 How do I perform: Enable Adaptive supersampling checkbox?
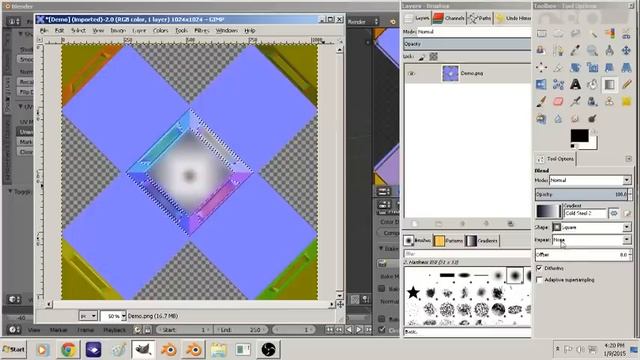[539, 280]
